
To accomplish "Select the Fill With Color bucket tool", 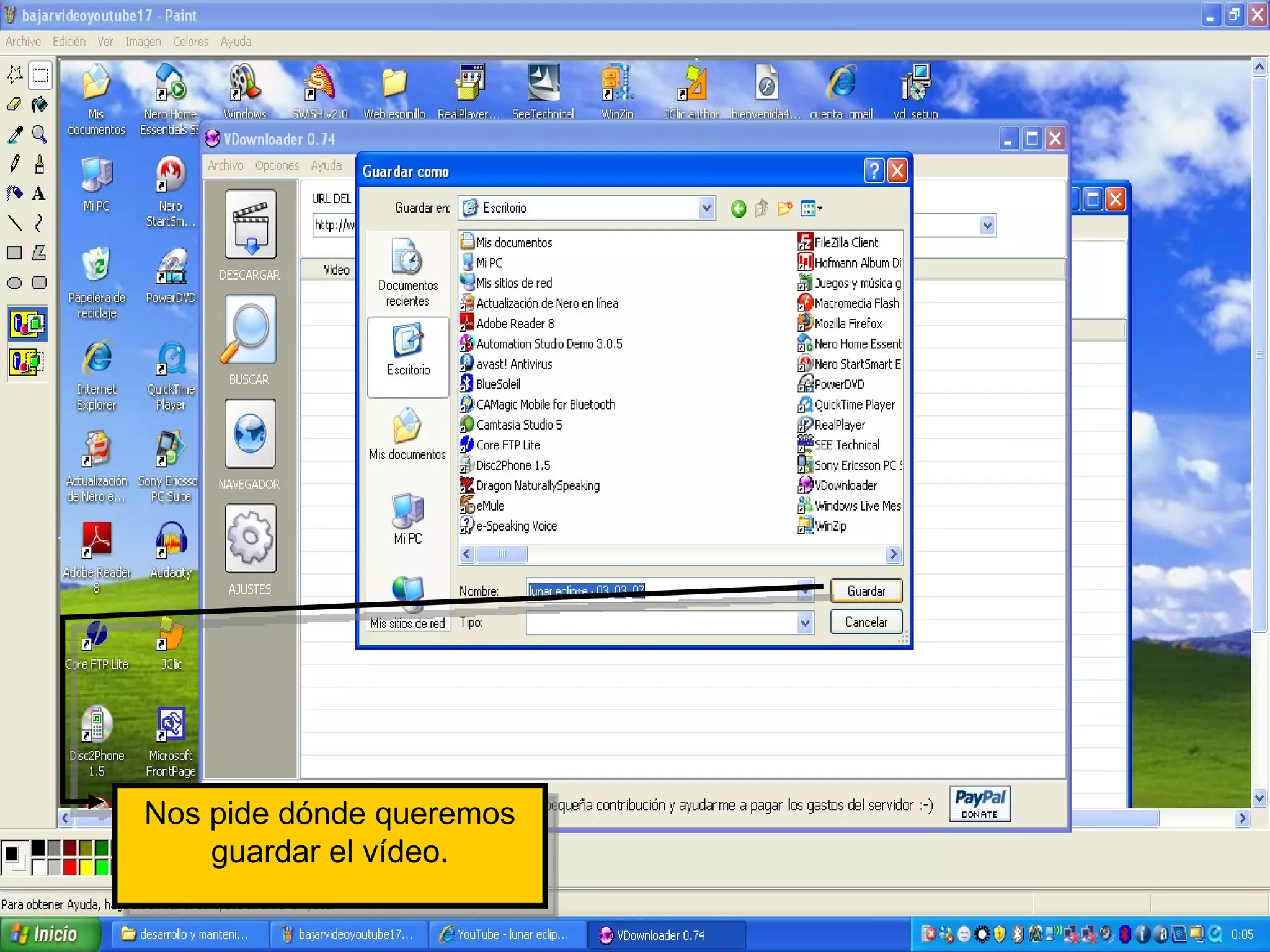I will point(39,104).
